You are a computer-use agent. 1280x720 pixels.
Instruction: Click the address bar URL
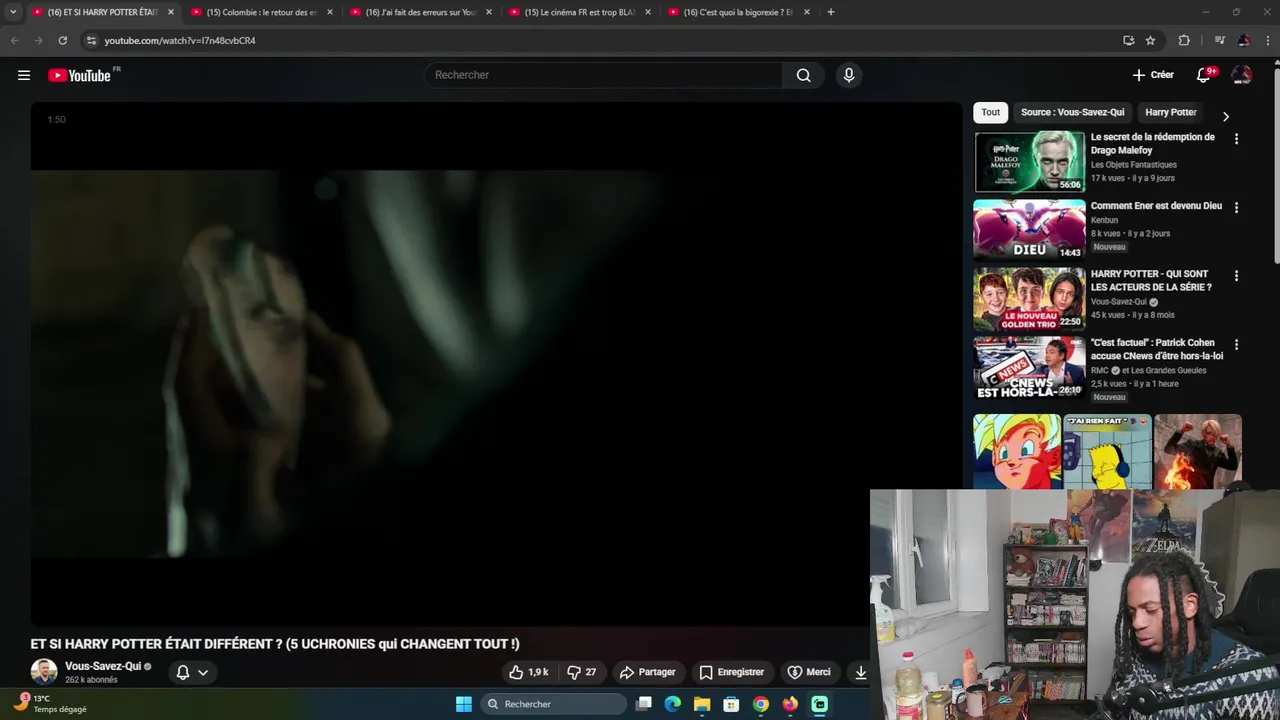[x=180, y=41]
